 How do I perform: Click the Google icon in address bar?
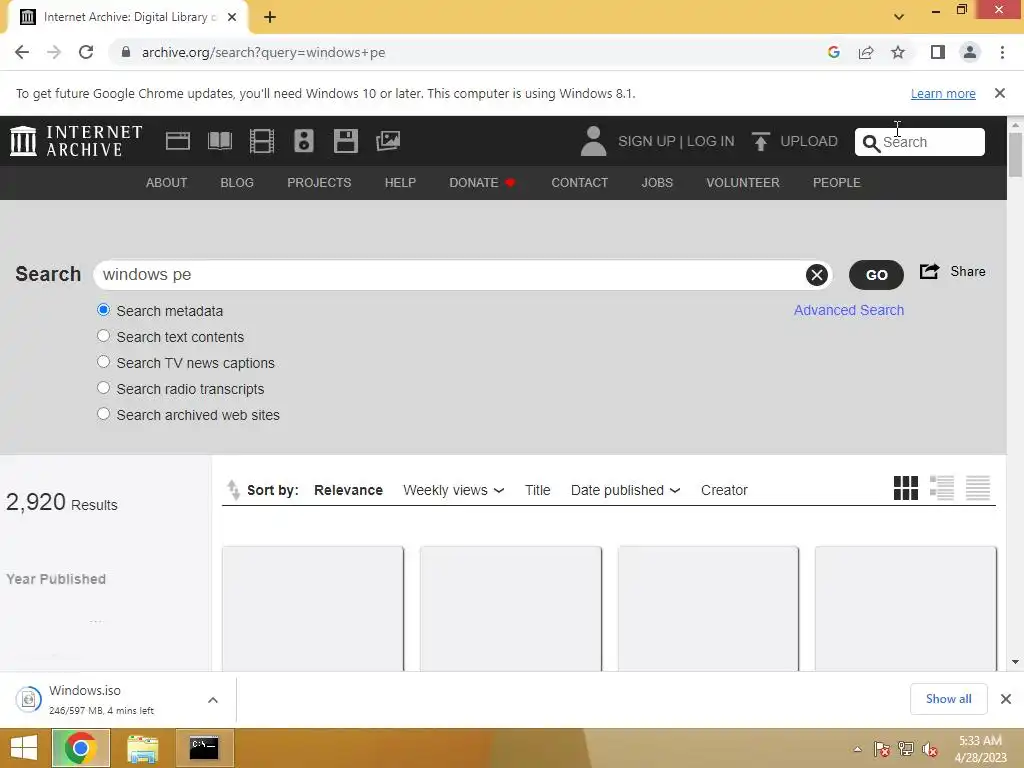pyautogui.click(x=833, y=52)
